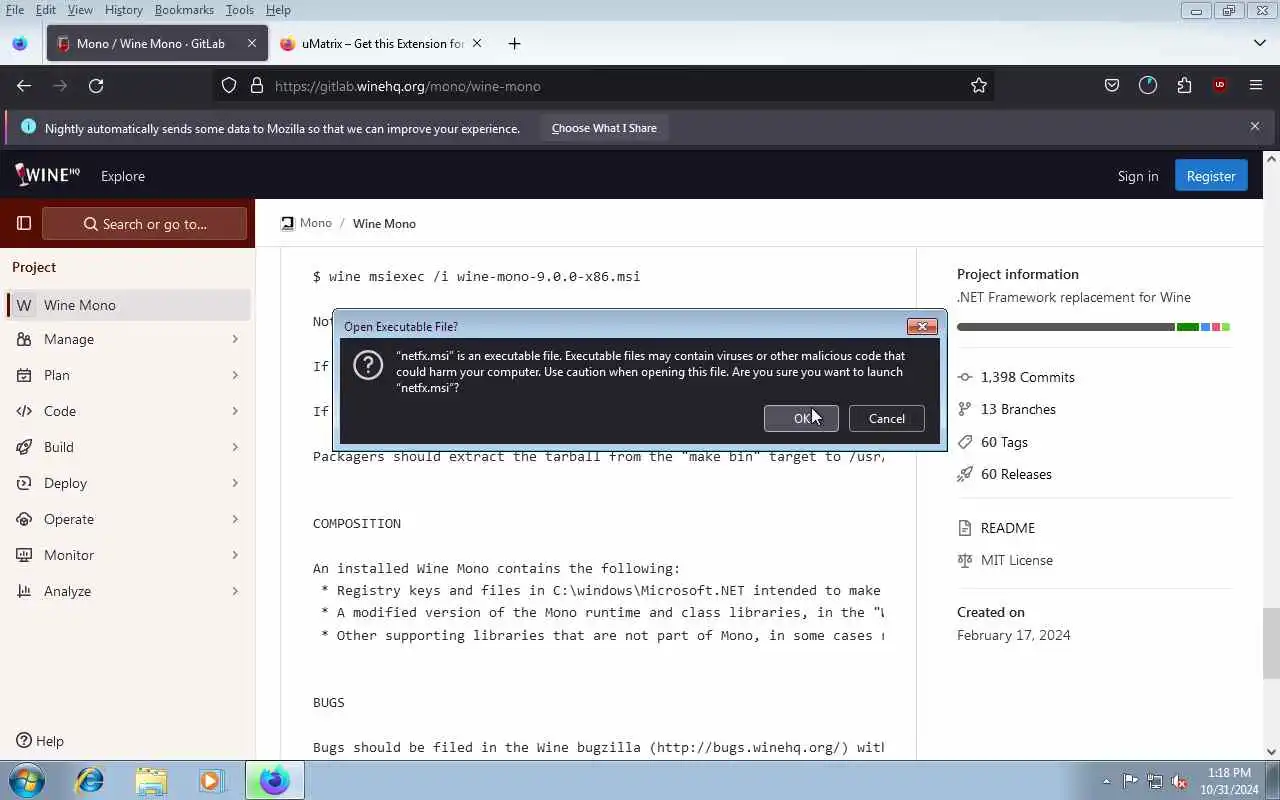This screenshot has height=800, width=1280.
Task: Expand the Build sidebar section
Action: [128, 447]
